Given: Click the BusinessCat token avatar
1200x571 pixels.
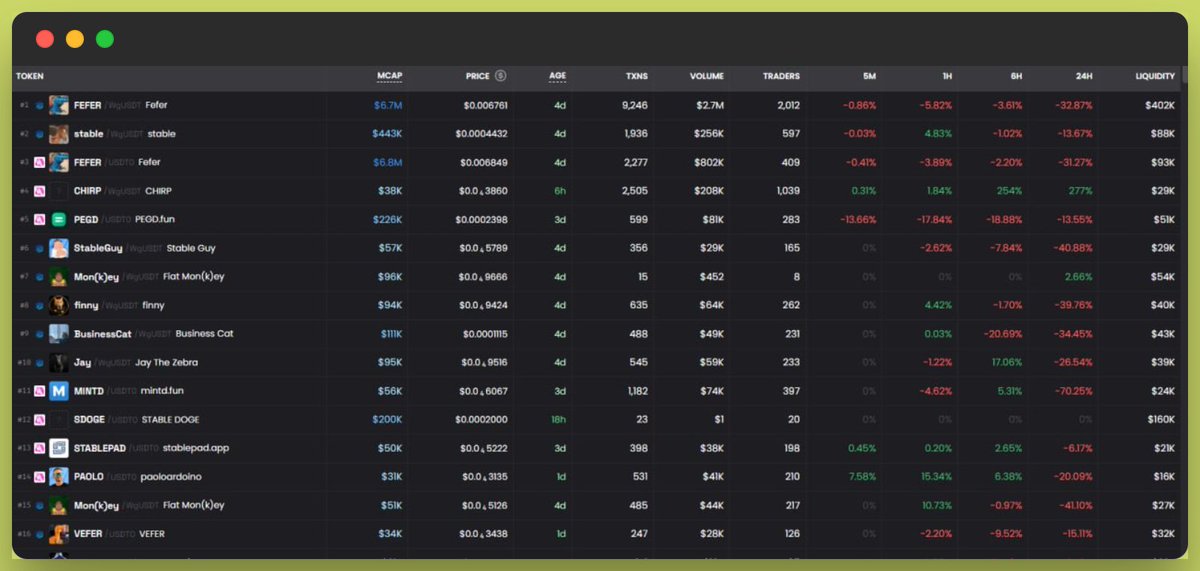Looking at the screenshot, I should point(59,334).
